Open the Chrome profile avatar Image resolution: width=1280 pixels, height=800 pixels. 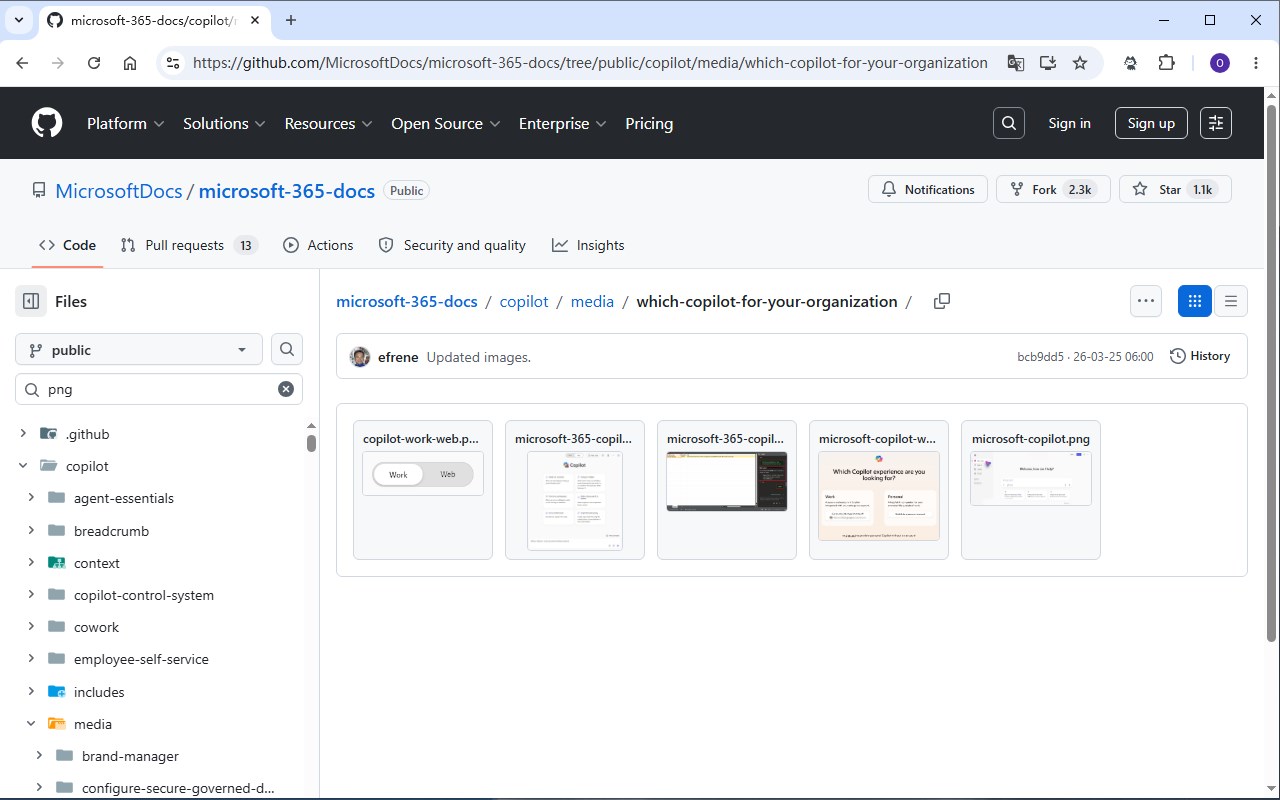[1220, 63]
